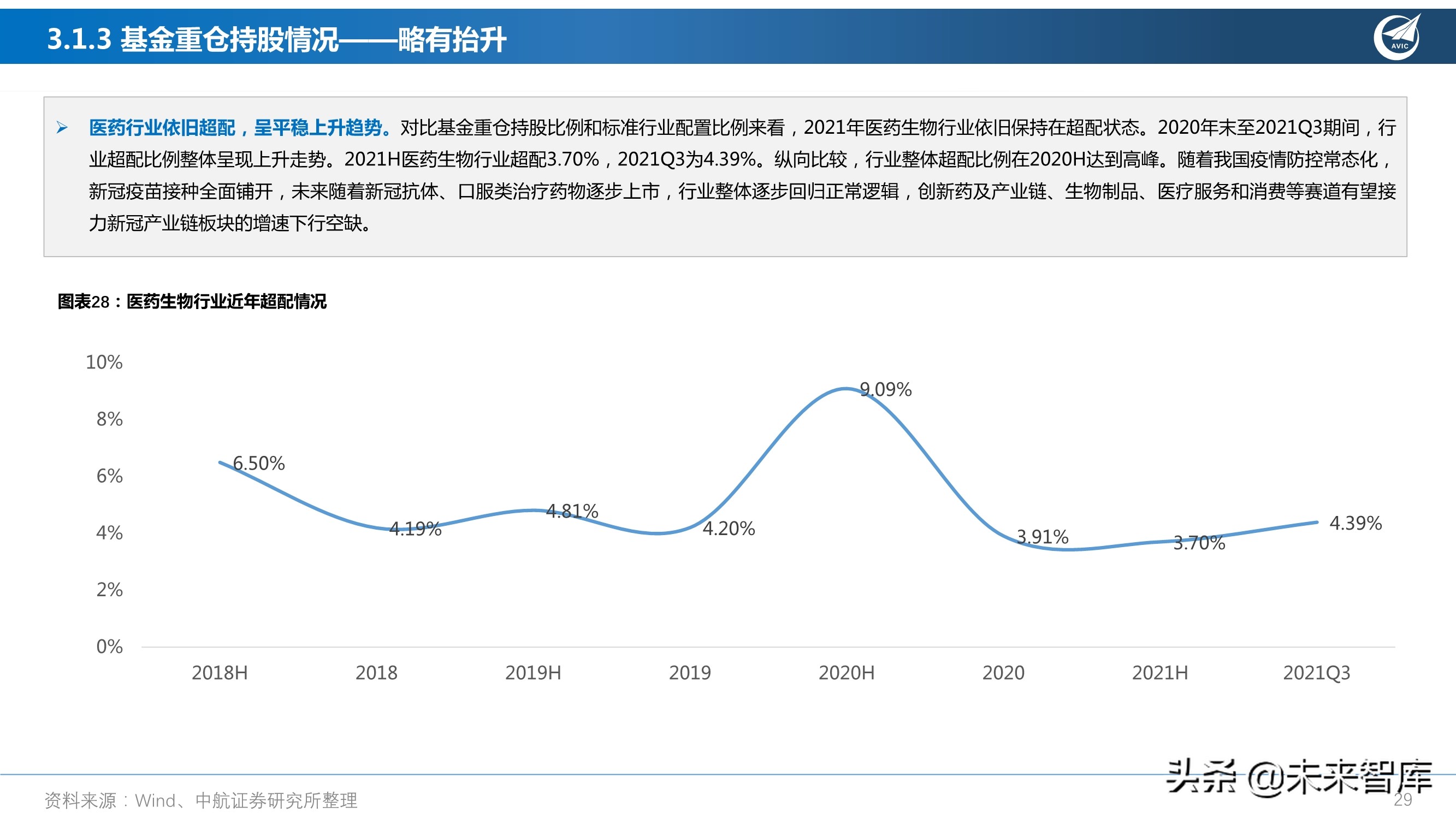
Task: Click the 4.39% data label
Action: [1356, 524]
